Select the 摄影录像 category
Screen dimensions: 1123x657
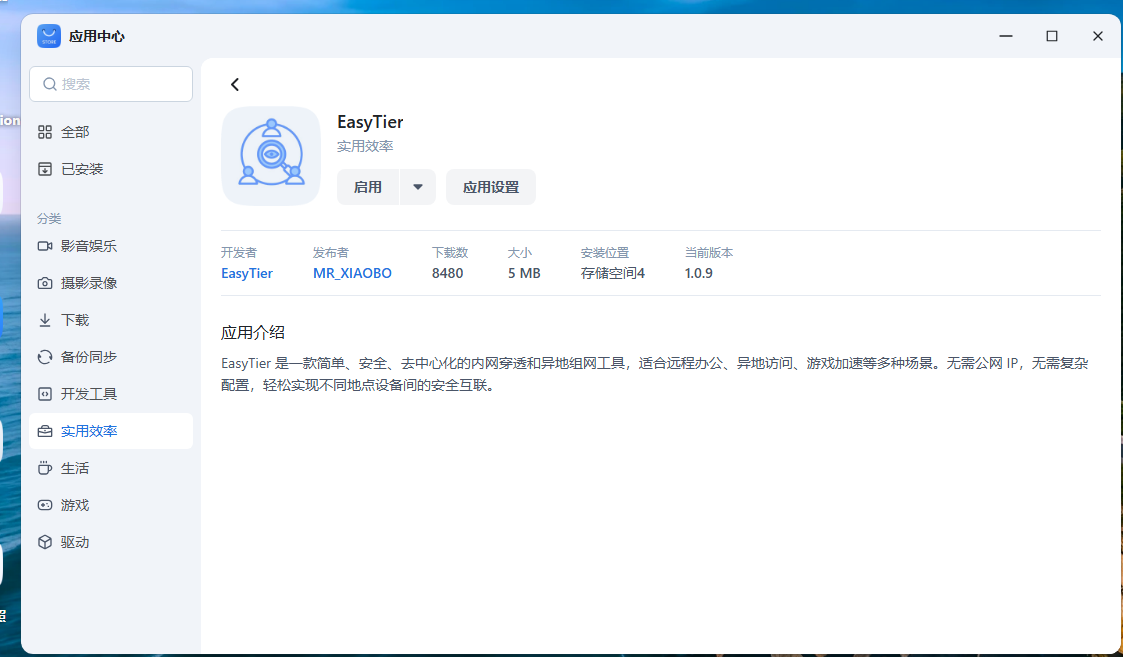(111, 283)
